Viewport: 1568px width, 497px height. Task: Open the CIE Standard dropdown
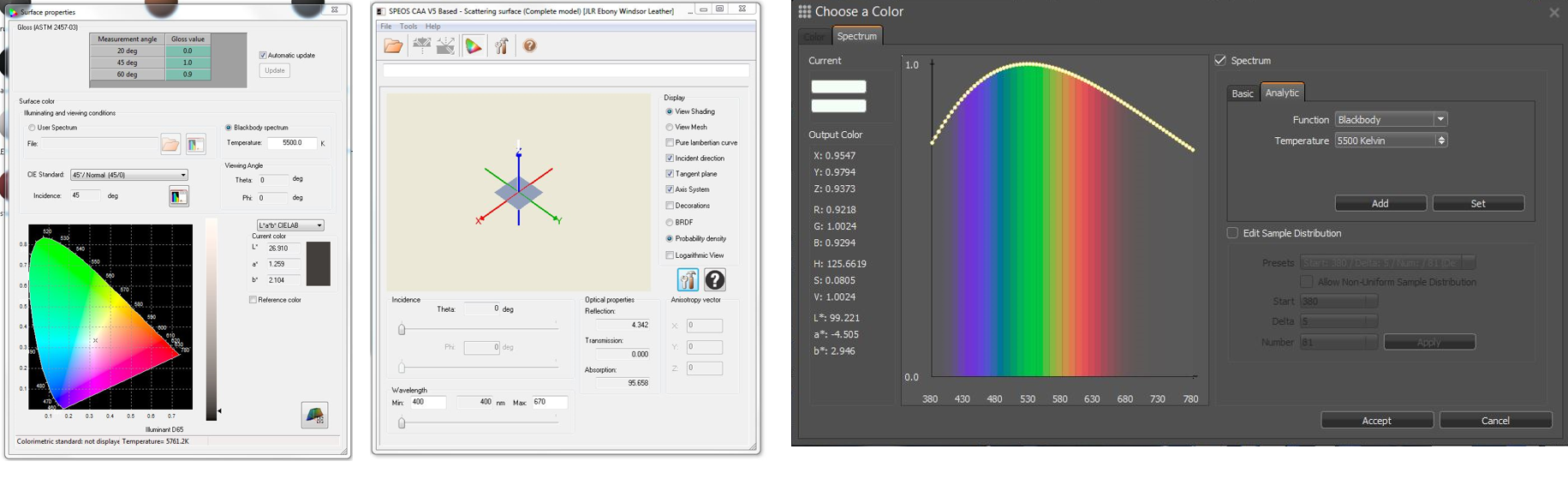click(129, 175)
